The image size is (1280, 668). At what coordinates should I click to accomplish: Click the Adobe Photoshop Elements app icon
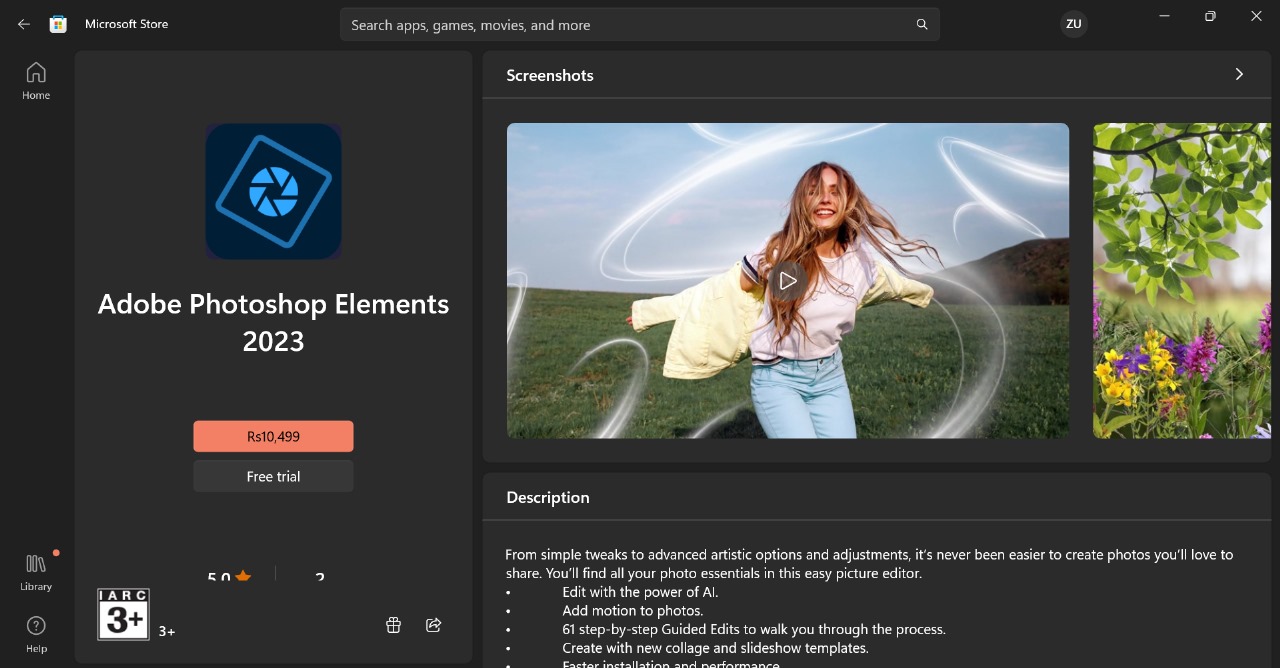click(x=273, y=191)
